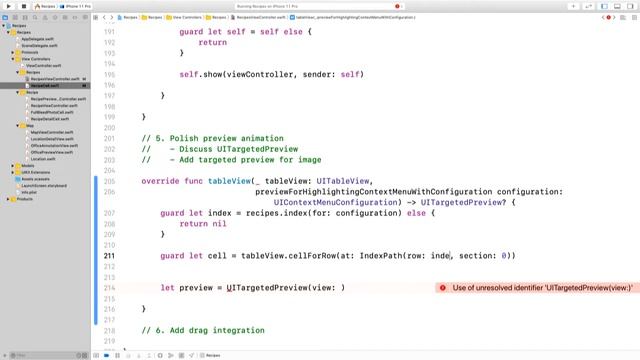The height and width of the screenshot is (360, 640).
Task: Expand the UIKit Extensions folder
Action: click(x=13, y=172)
